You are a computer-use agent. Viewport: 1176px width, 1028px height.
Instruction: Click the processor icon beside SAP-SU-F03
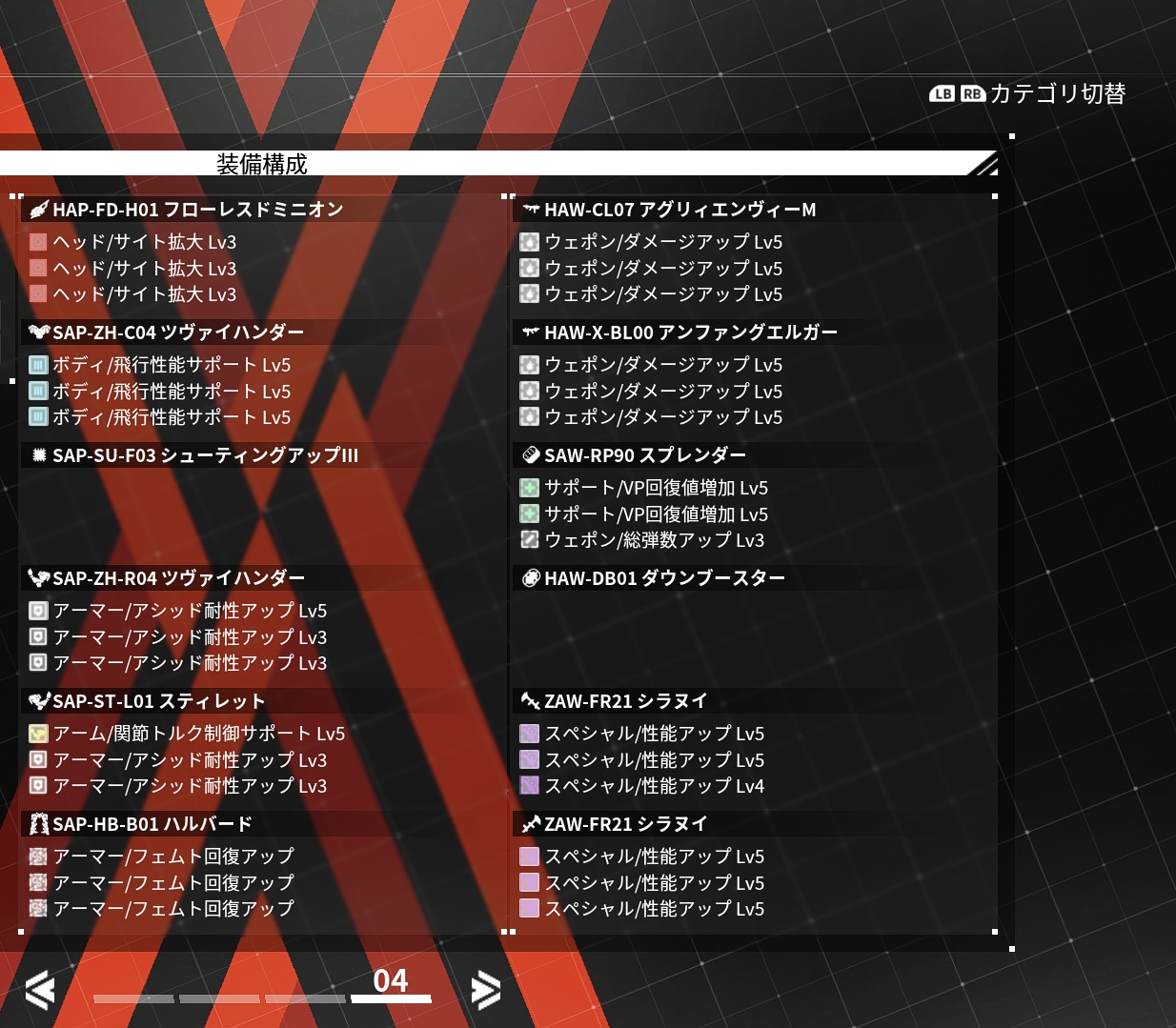39,455
